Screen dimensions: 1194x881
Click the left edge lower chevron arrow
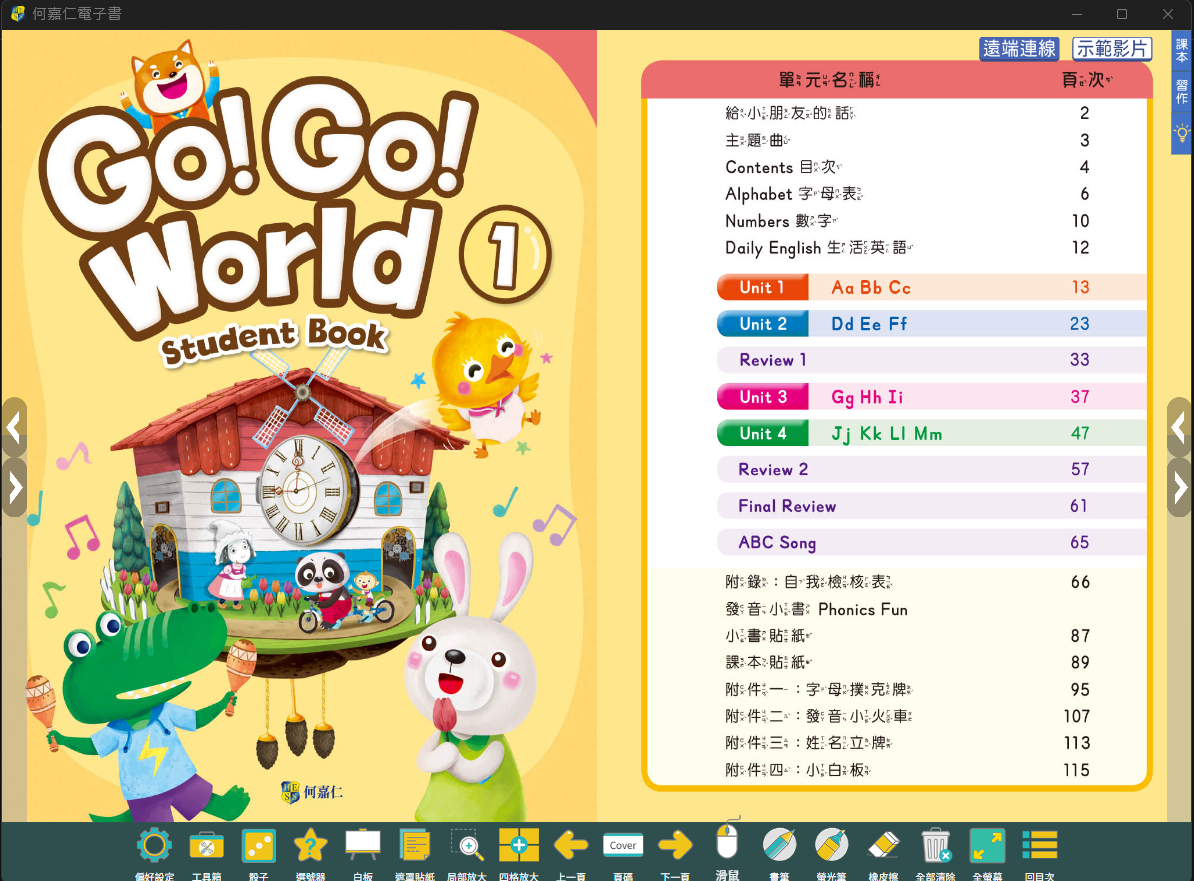pos(14,487)
